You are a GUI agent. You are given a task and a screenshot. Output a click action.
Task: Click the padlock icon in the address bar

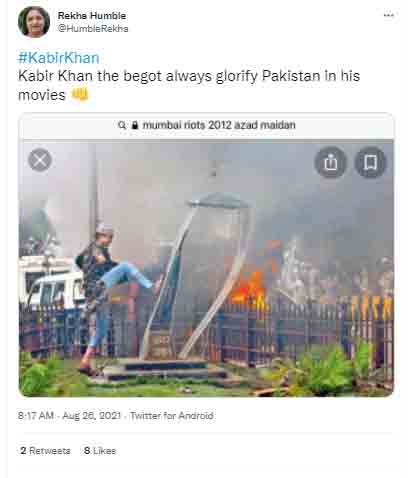click(135, 125)
